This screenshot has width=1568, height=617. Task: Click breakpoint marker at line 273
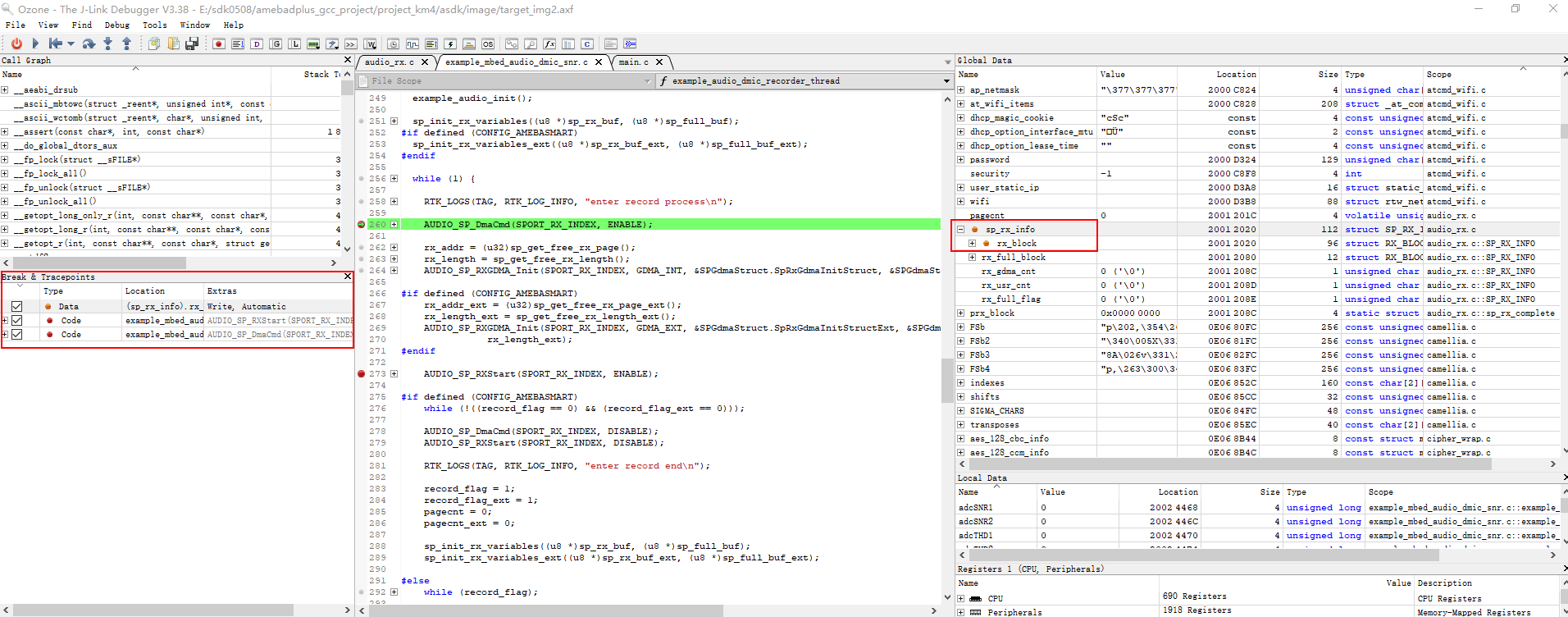point(362,374)
